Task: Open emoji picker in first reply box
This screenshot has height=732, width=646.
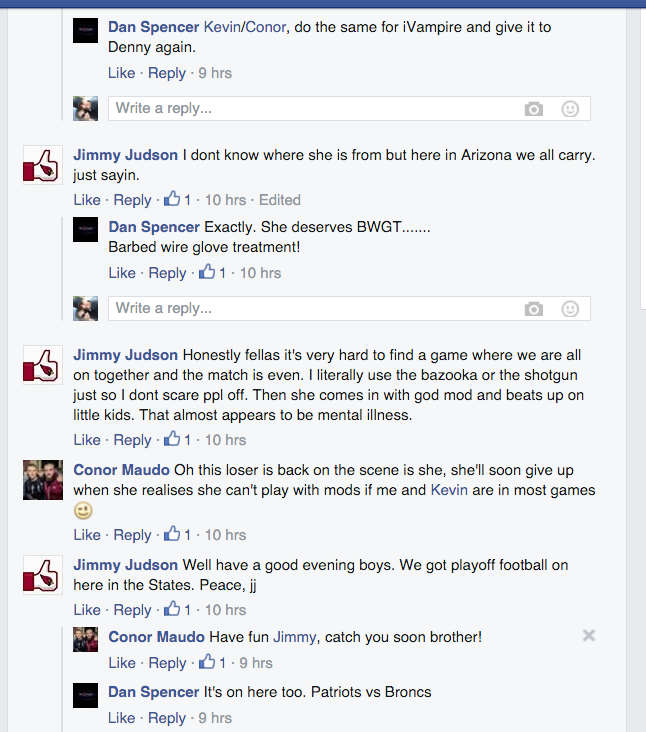Action: tap(570, 109)
